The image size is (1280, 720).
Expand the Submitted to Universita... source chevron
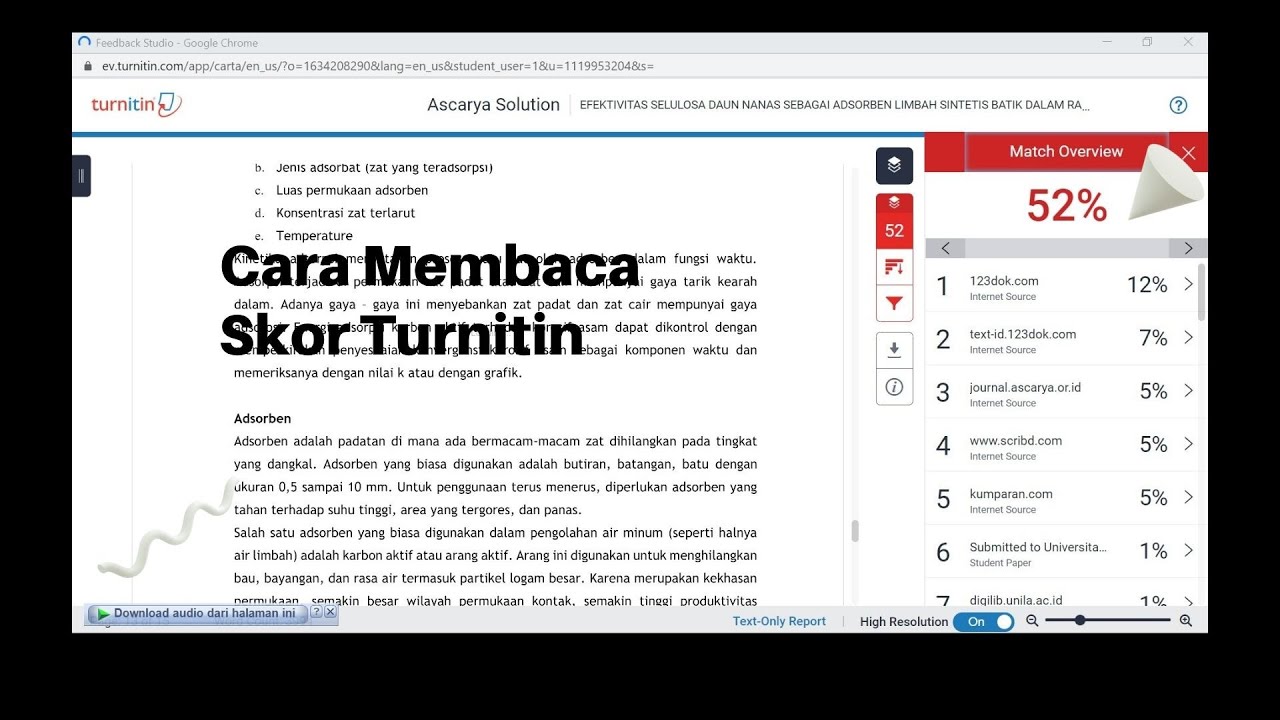pyautogui.click(x=1188, y=550)
